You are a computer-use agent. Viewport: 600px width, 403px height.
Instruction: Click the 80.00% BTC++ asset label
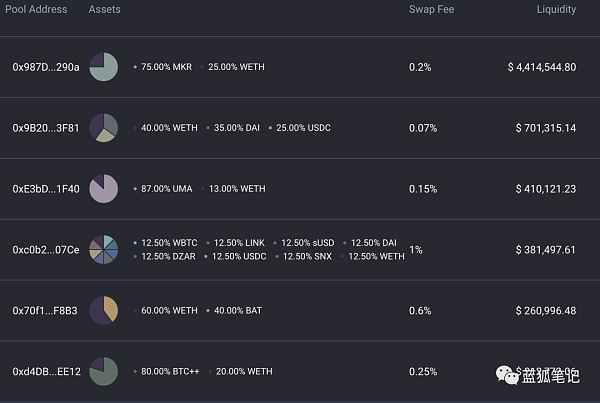(x=169, y=372)
